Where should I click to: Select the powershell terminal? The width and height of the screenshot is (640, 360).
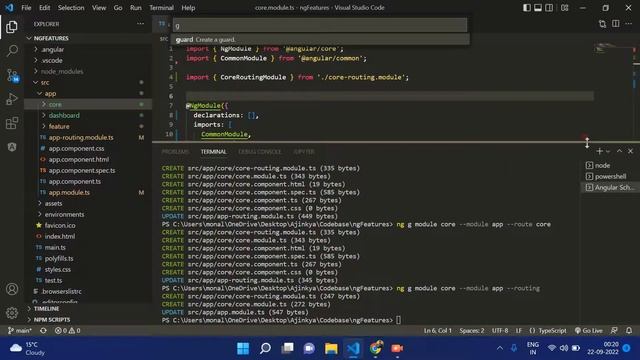pos(609,176)
